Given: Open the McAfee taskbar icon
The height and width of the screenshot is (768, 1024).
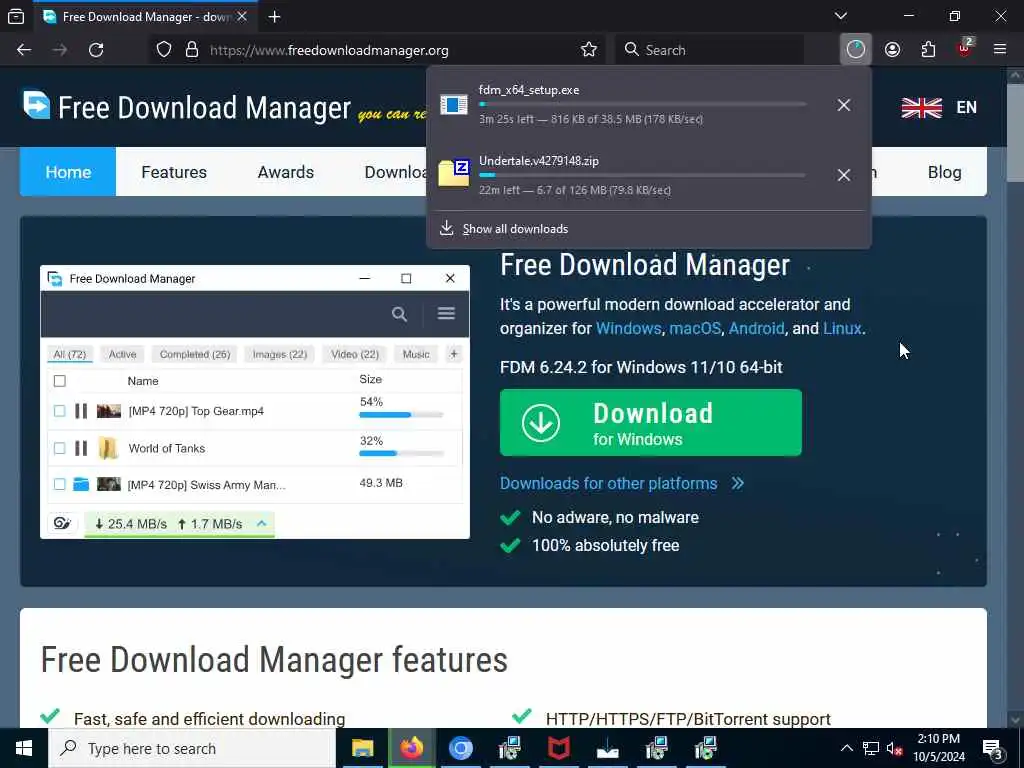Looking at the screenshot, I should point(558,748).
